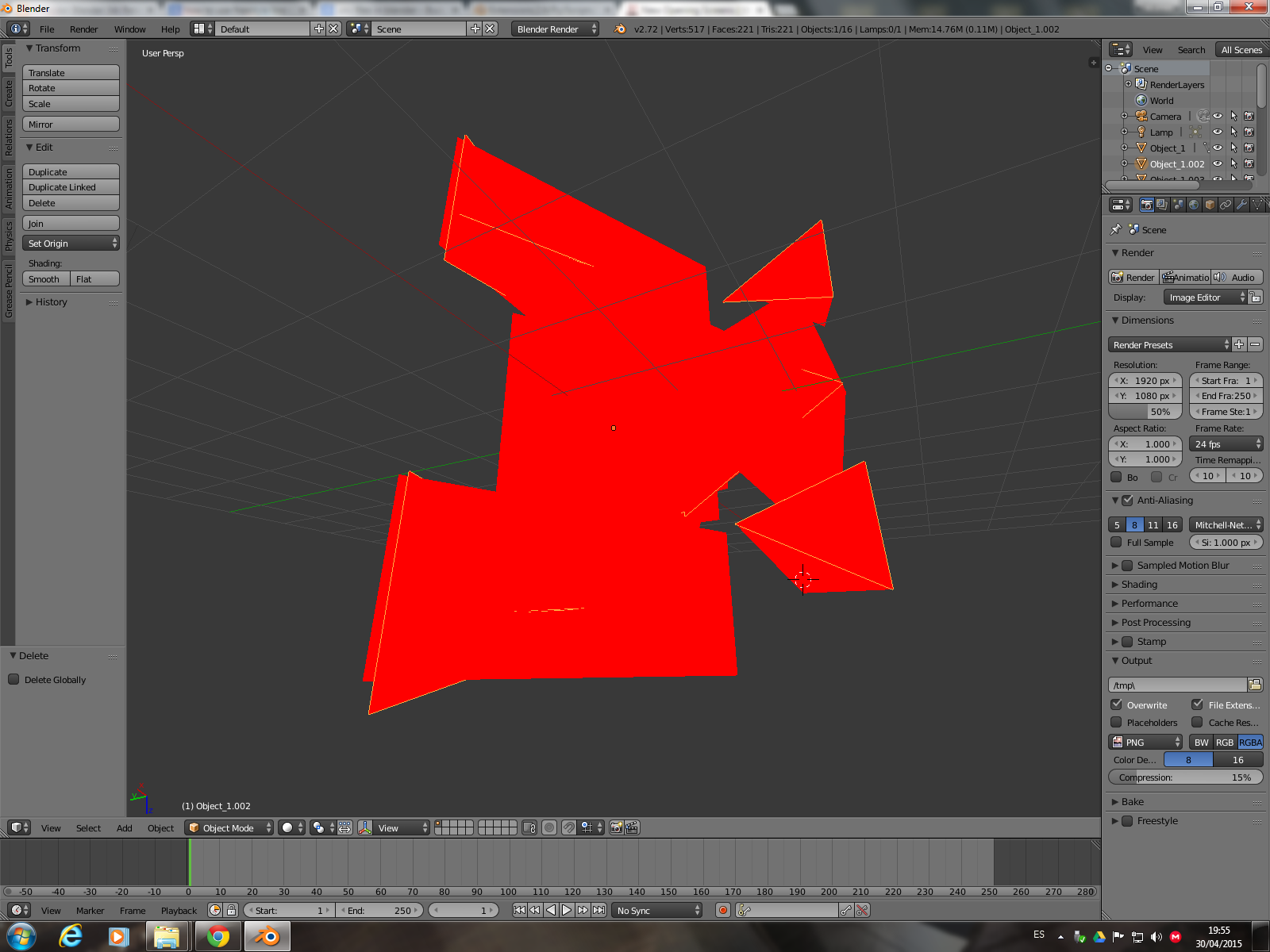Open the Window menu
Image resolution: width=1270 pixels, height=952 pixels.
[x=129, y=29]
